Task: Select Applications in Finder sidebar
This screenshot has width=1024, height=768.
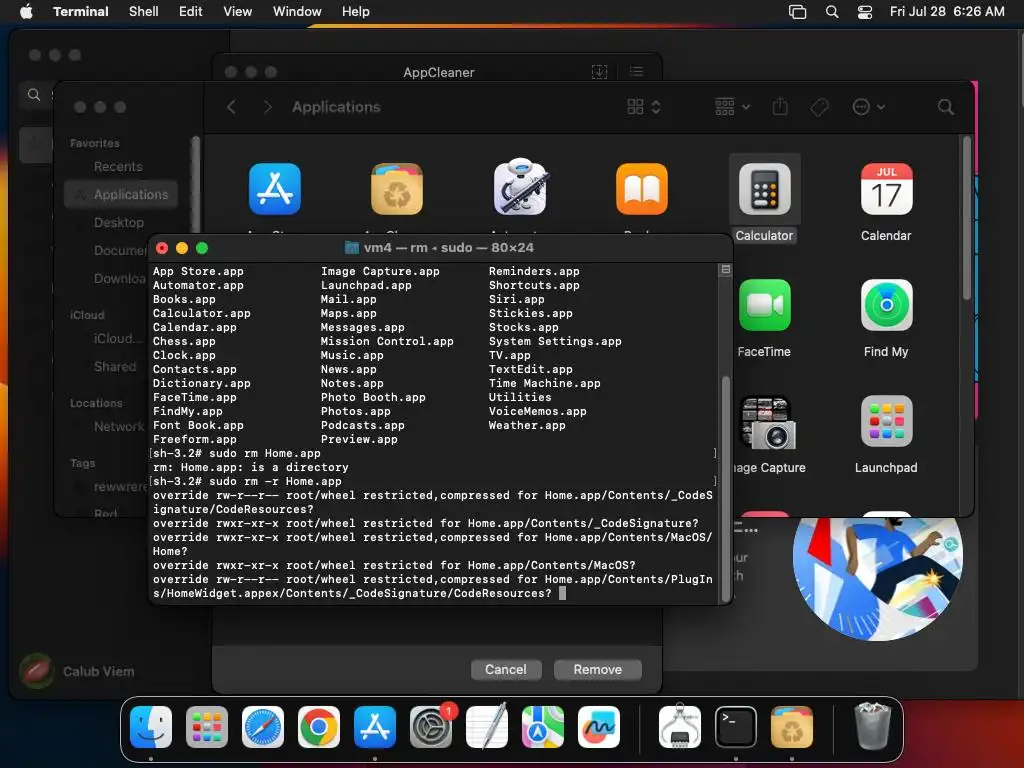Action: pos(121,195)
